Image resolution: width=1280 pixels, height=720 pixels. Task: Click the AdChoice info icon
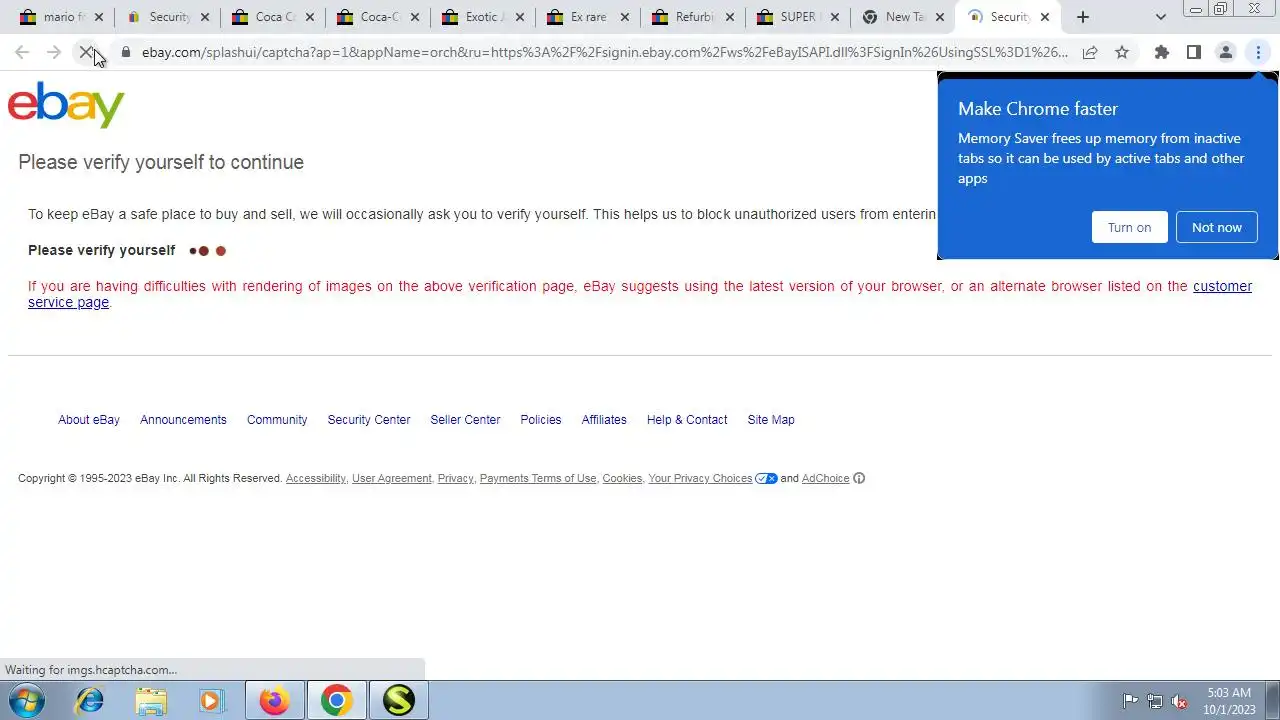(859, 478)
